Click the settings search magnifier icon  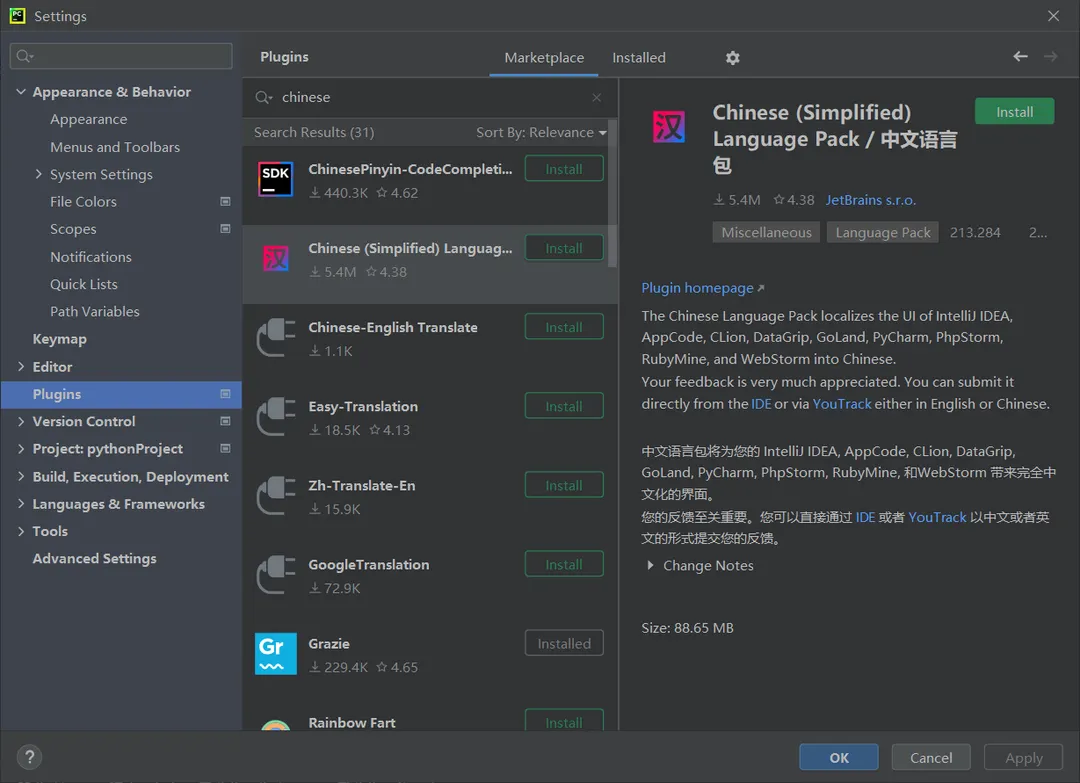pyautogui.click(x=25, y=56)
